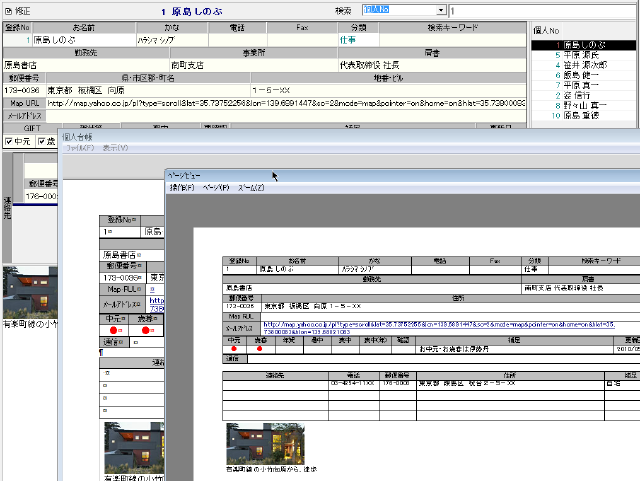Select 原島 重徳 in the 個人No list
The height and width of the screenshot is (481, 640).
pyautogui.click(x=583, y=116)
